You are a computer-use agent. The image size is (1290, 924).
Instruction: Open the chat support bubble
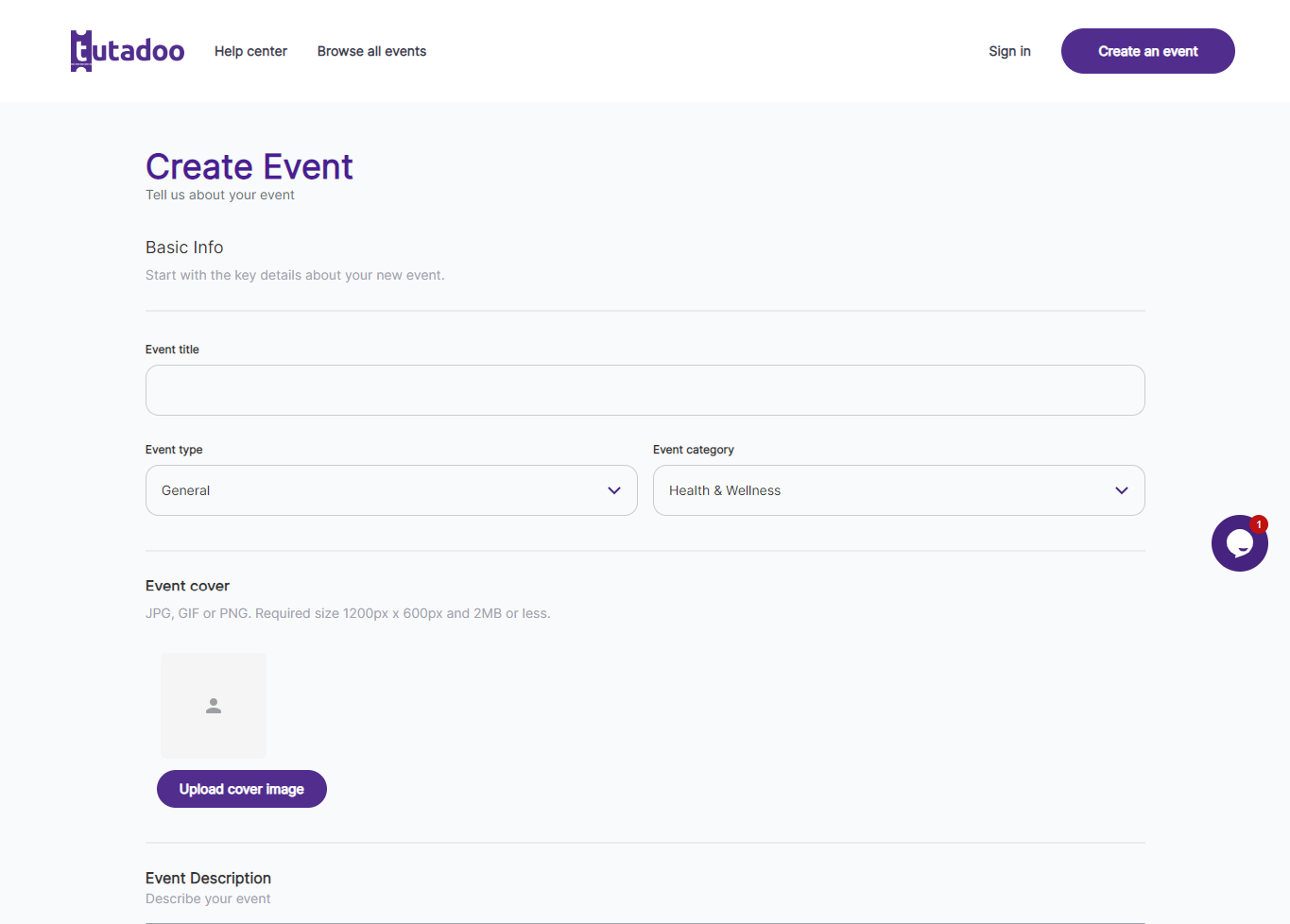point(1239,543)
